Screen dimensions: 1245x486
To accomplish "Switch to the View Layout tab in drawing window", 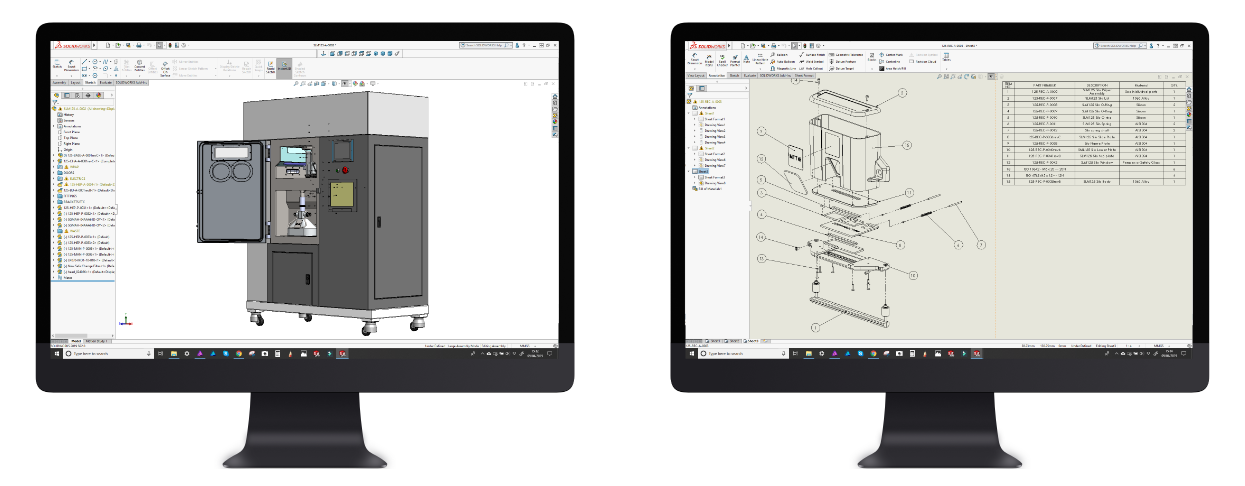I will [x=697, y=75].
